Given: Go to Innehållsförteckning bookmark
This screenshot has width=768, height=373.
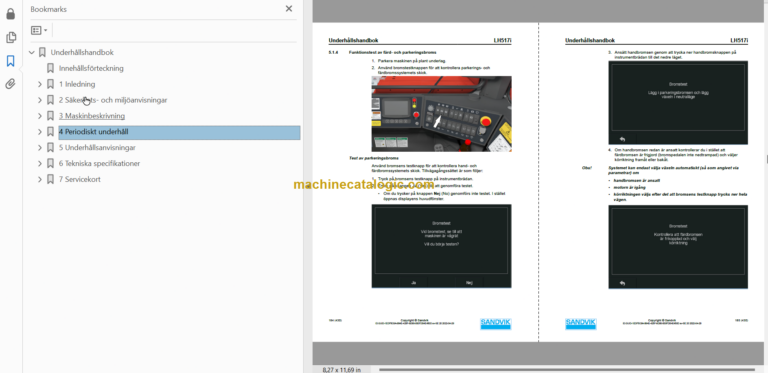Looking at the screenshot, I should pos(91,69).
